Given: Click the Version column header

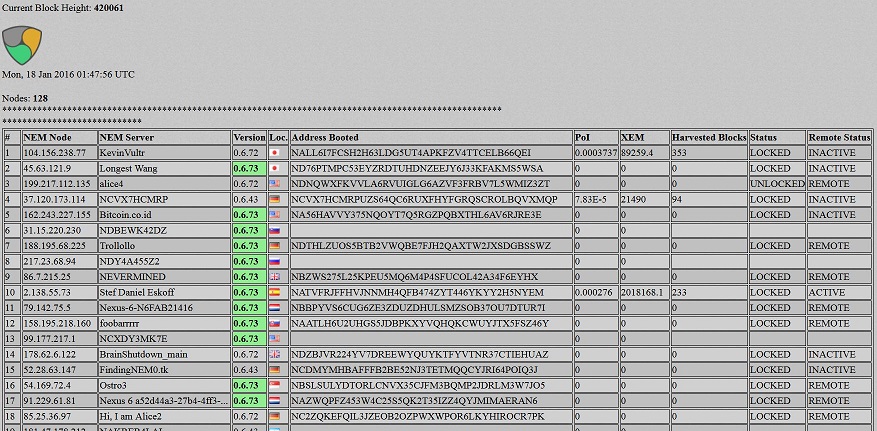Looking at the screenshot, I should [249, 138].
